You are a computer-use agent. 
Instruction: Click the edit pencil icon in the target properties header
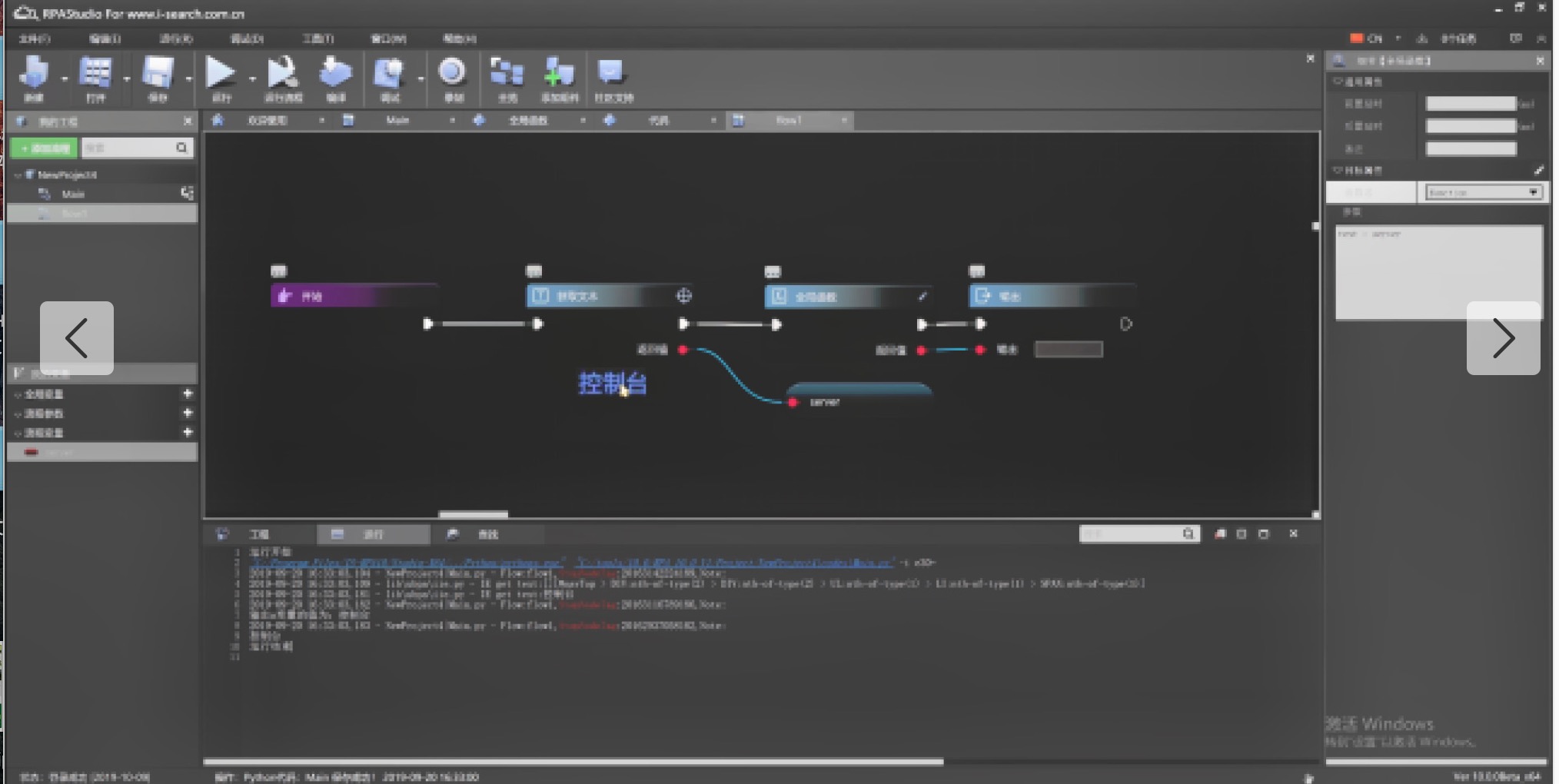tap(1539, 170)
